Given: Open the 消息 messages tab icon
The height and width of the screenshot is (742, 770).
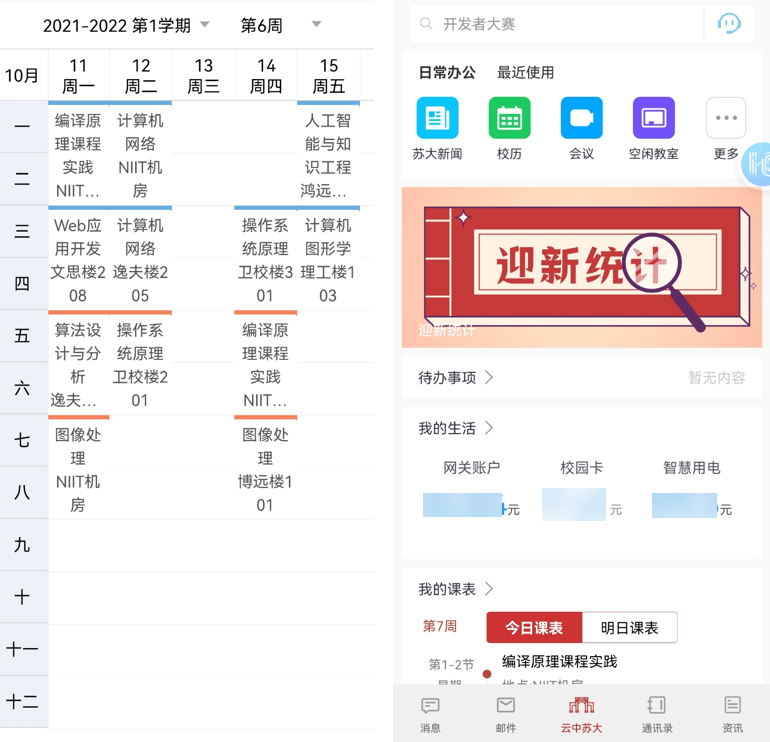Looking at the screenshot, I should [430, 706].
